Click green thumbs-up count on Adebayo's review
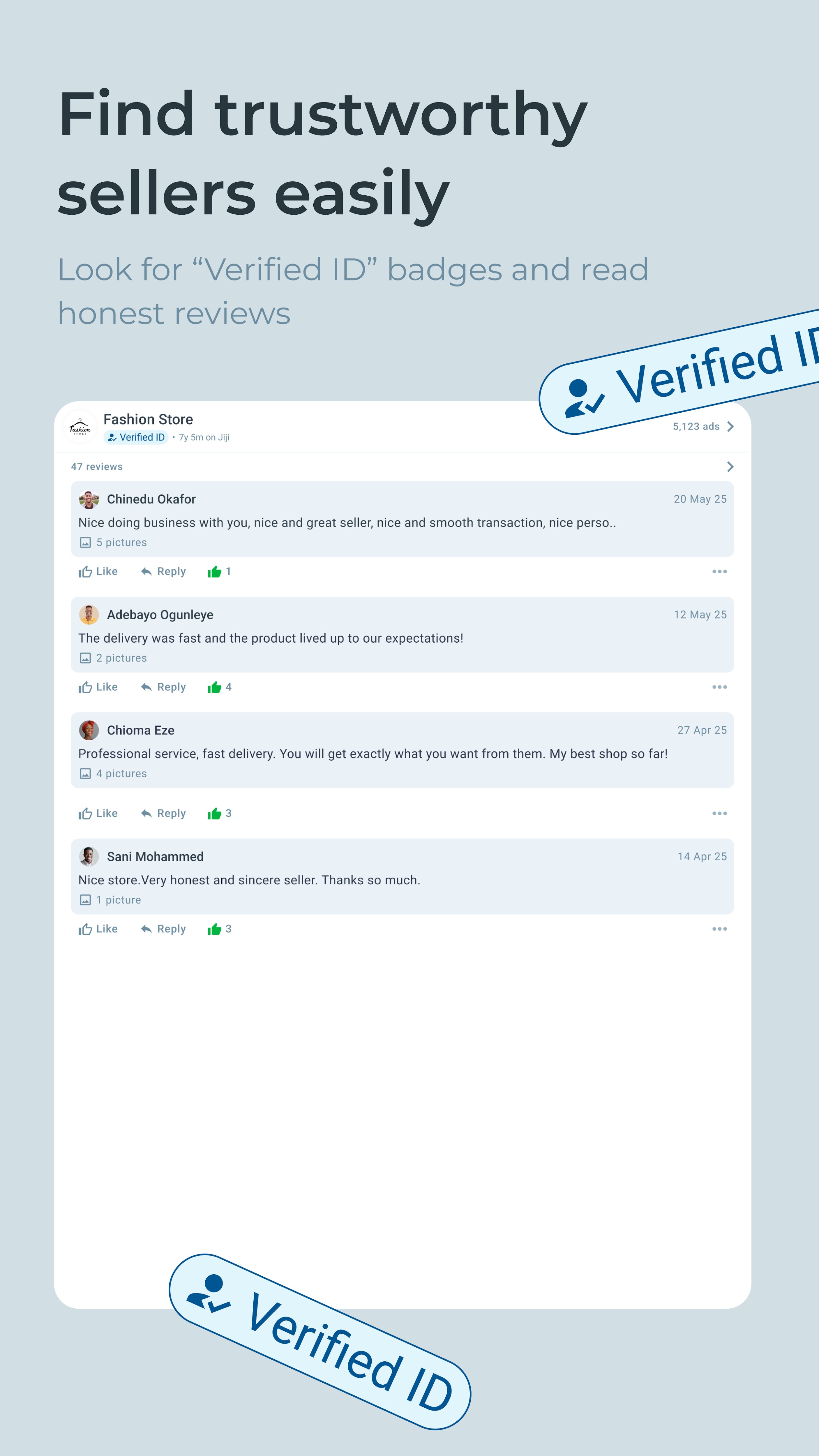This screenshot has height=1456, width=819. tap(219, 687)
